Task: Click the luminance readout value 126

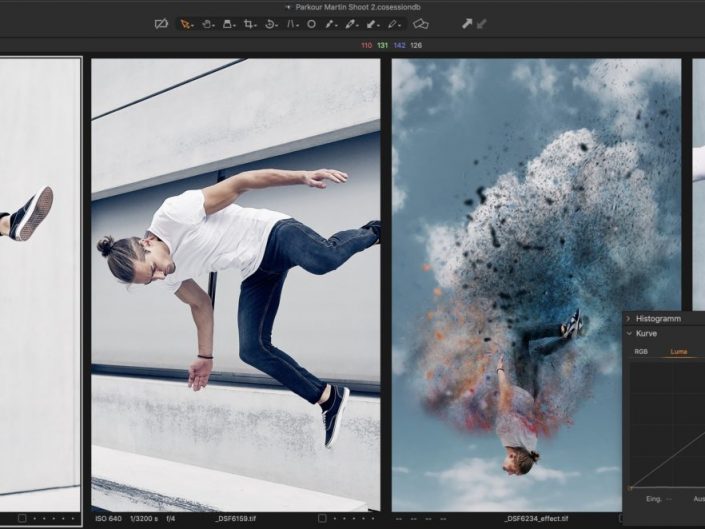Action: pyautogui.click(x=416, y=45)
